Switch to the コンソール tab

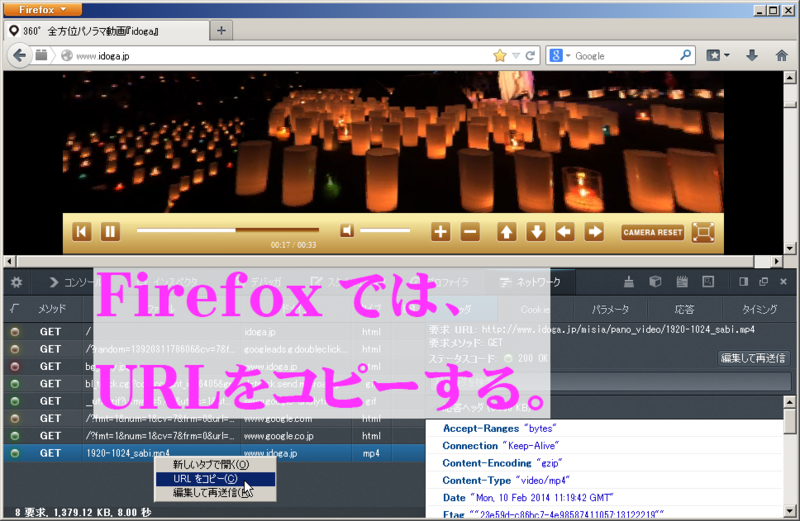point(76,282)
